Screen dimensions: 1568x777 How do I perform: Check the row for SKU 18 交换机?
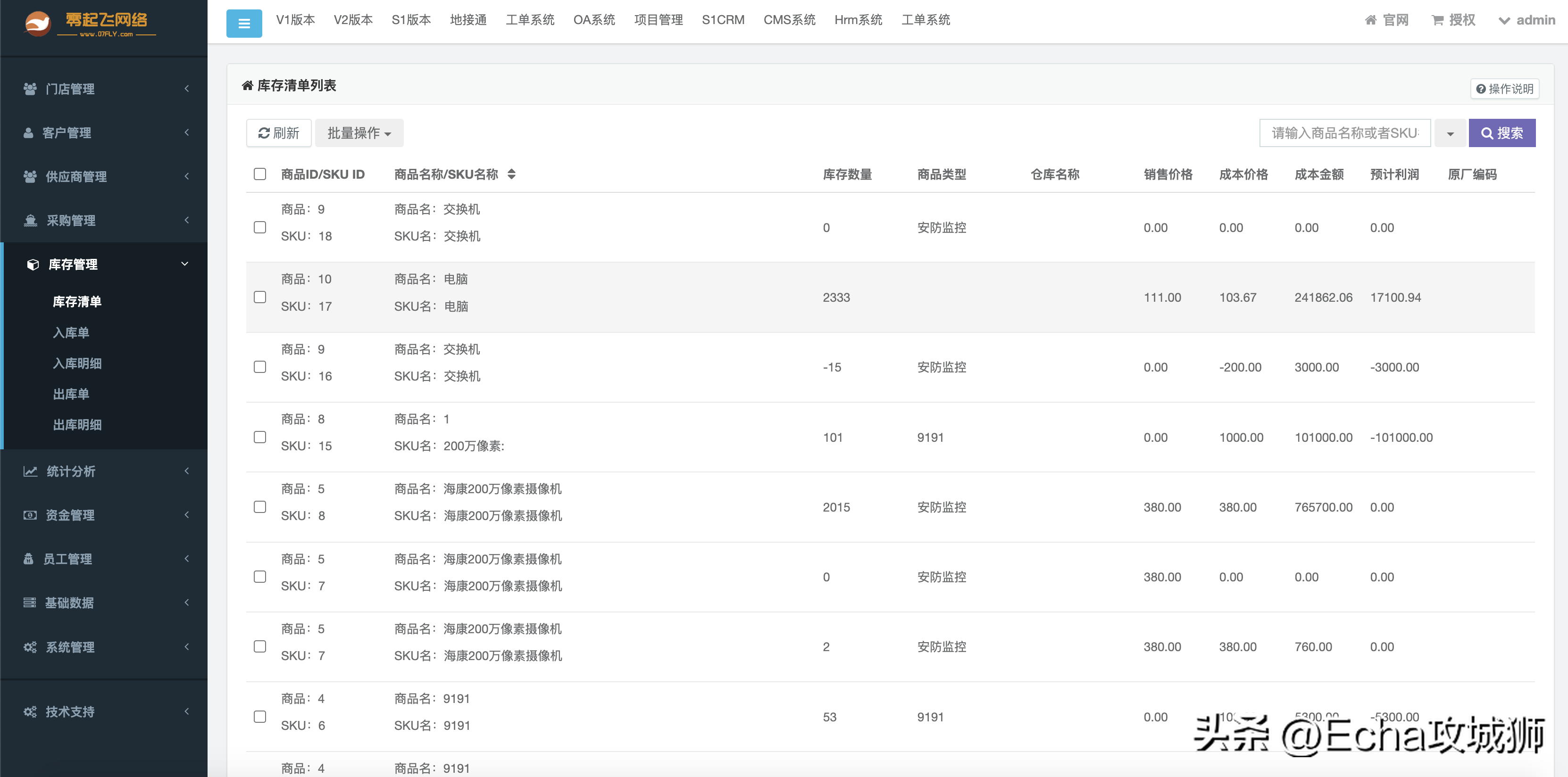(260, 227)
